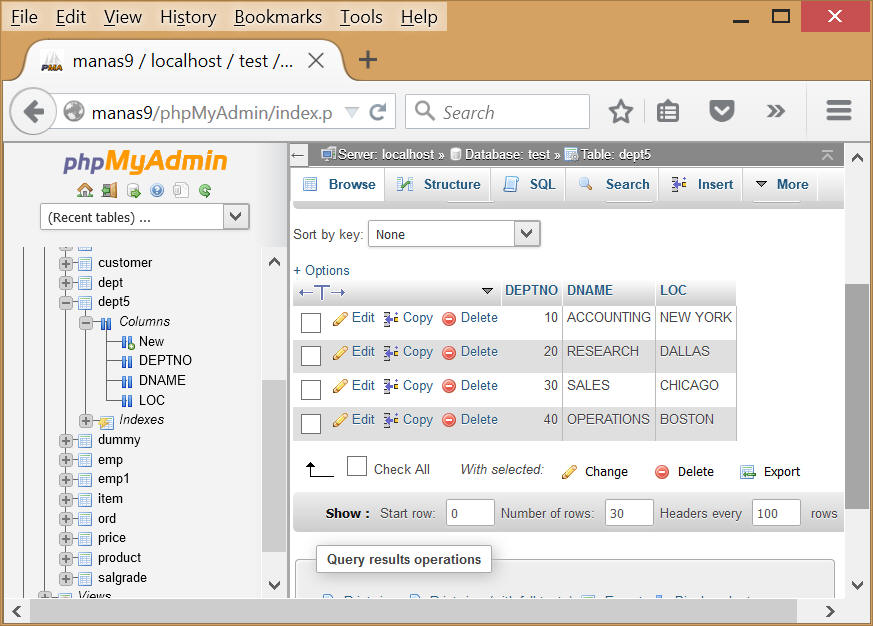Click the browser Search box
Image resolution: width=873 pixels, height=626 pixels.
[x=497, y=112]
